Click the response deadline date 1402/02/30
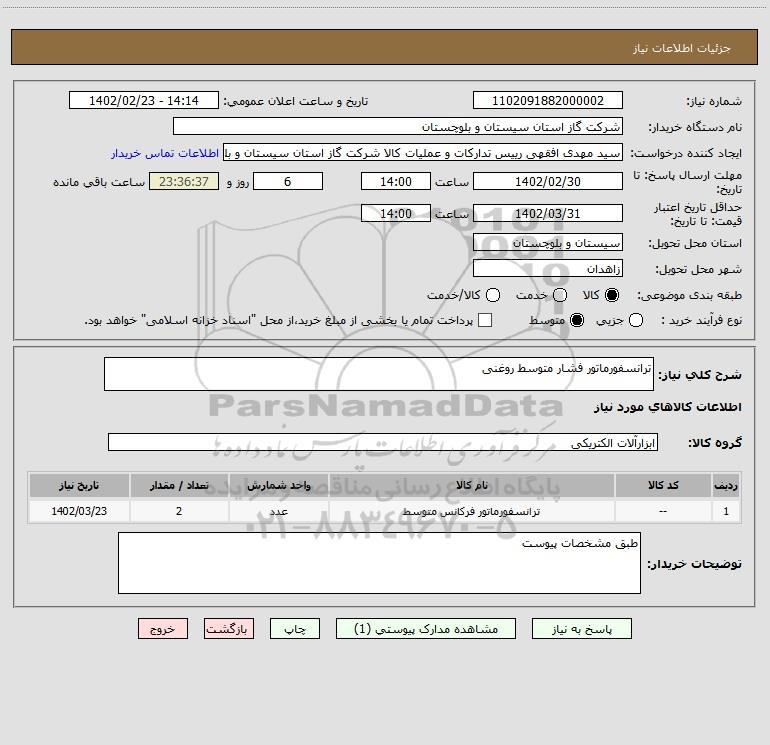 pyautogui.click(x=548, y=181)
